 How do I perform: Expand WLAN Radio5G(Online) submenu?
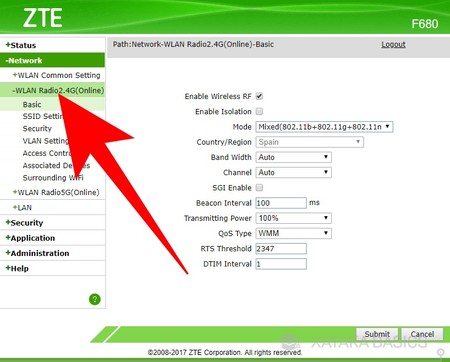point(56,192)
